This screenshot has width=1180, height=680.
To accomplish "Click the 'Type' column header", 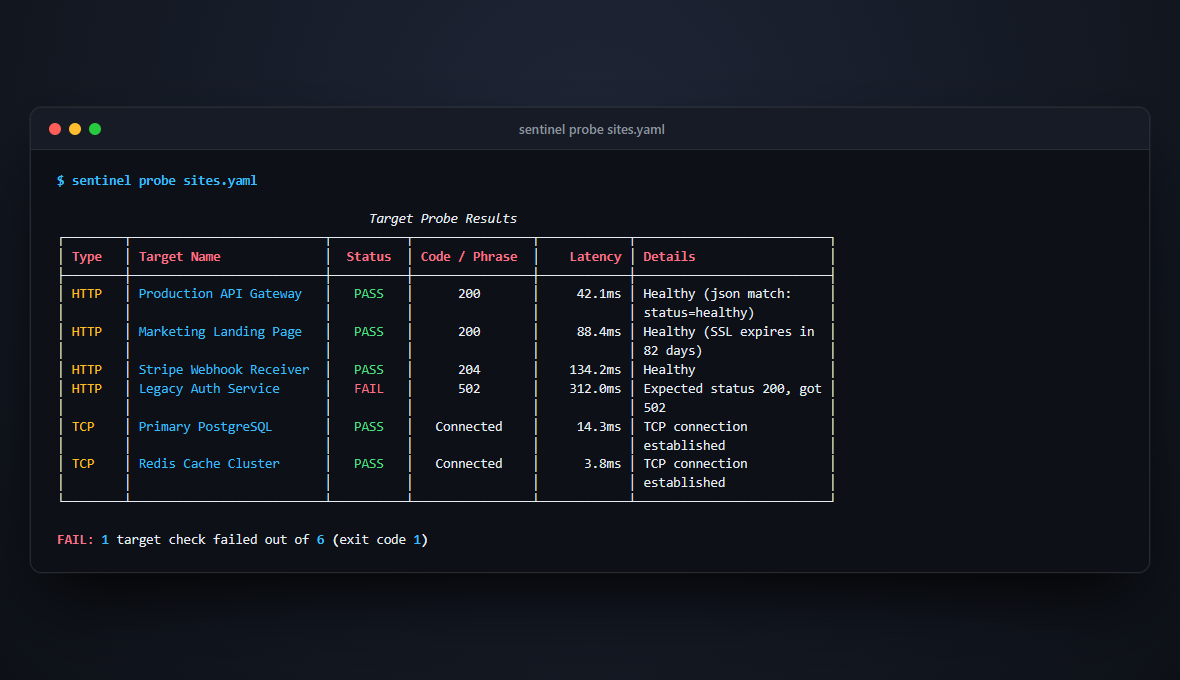I will point(87,257).
